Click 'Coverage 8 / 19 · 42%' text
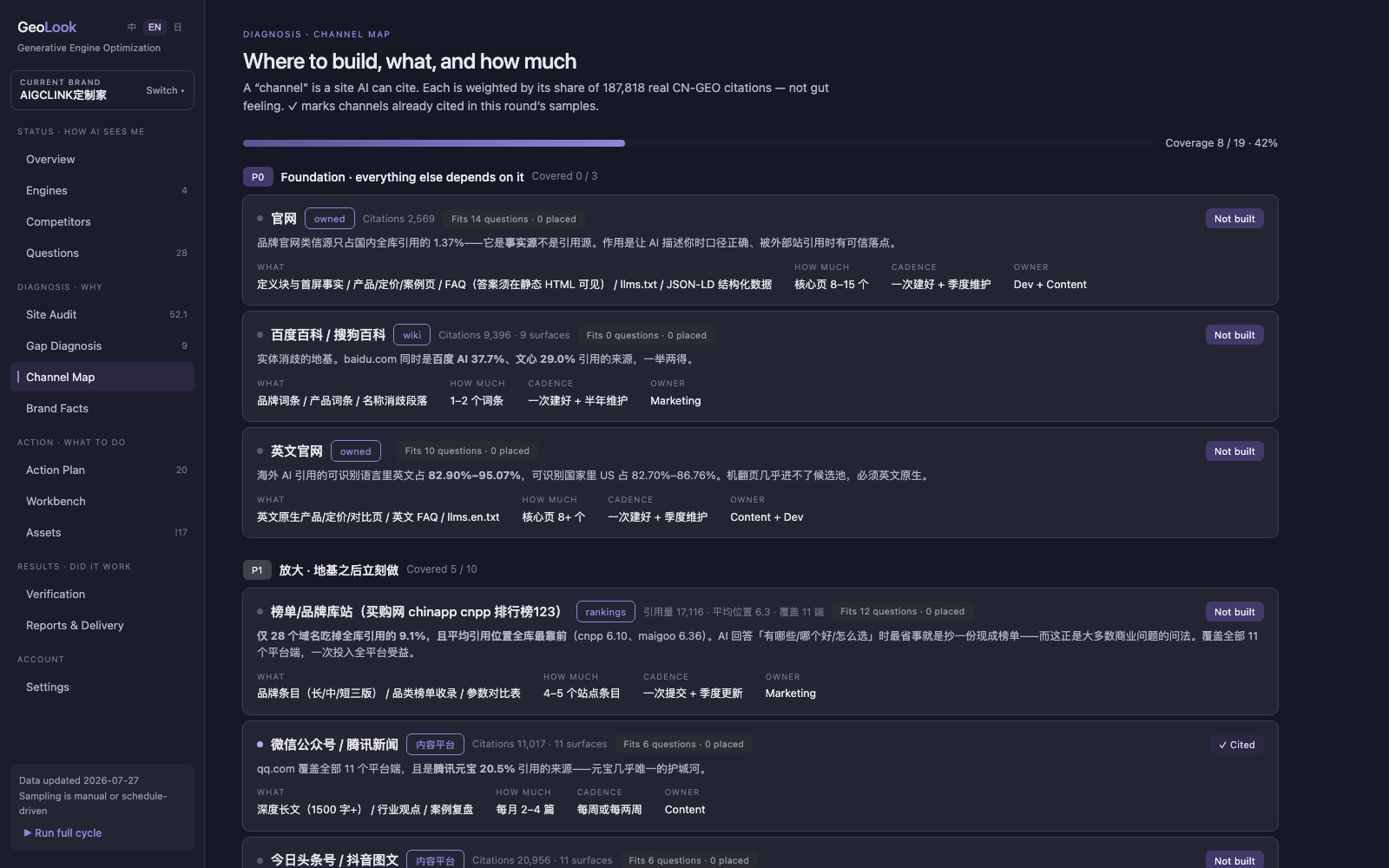 tap(1221, 143)
